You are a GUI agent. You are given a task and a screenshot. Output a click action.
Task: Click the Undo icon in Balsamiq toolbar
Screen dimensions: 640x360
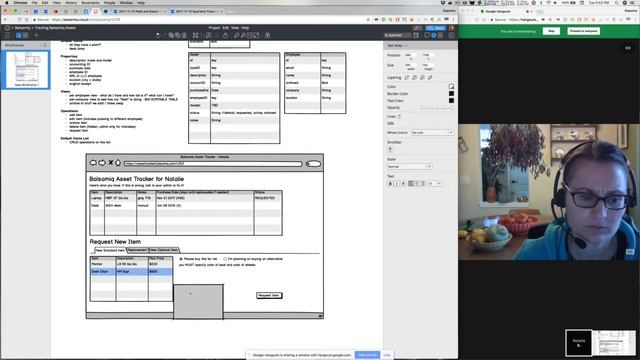coord(158,36)
